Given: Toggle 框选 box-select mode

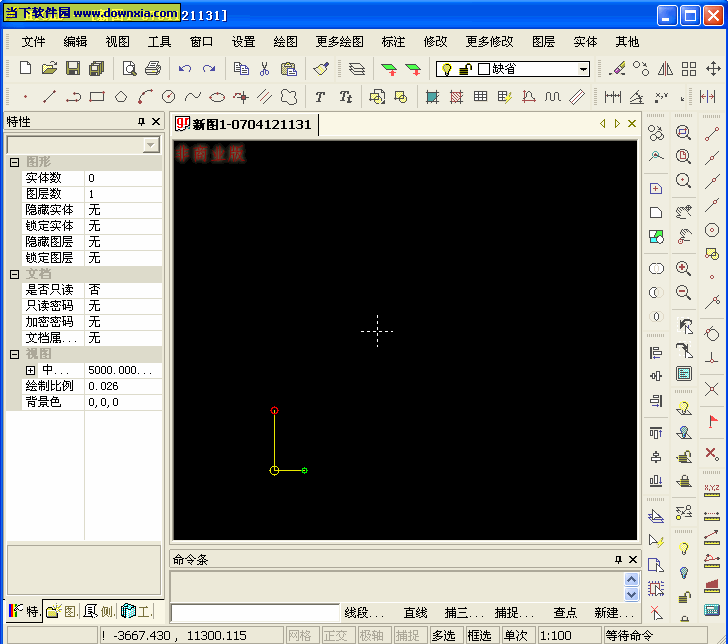Looking at the screenshot, I should [480, 635].
